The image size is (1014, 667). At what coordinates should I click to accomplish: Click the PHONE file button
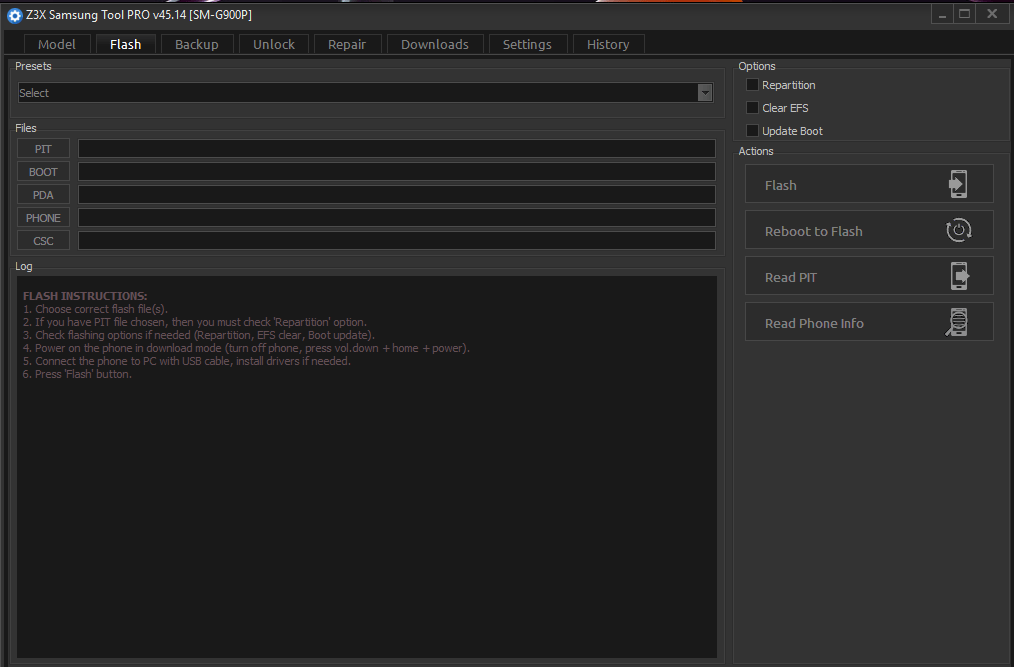click(x=43, y=218)
